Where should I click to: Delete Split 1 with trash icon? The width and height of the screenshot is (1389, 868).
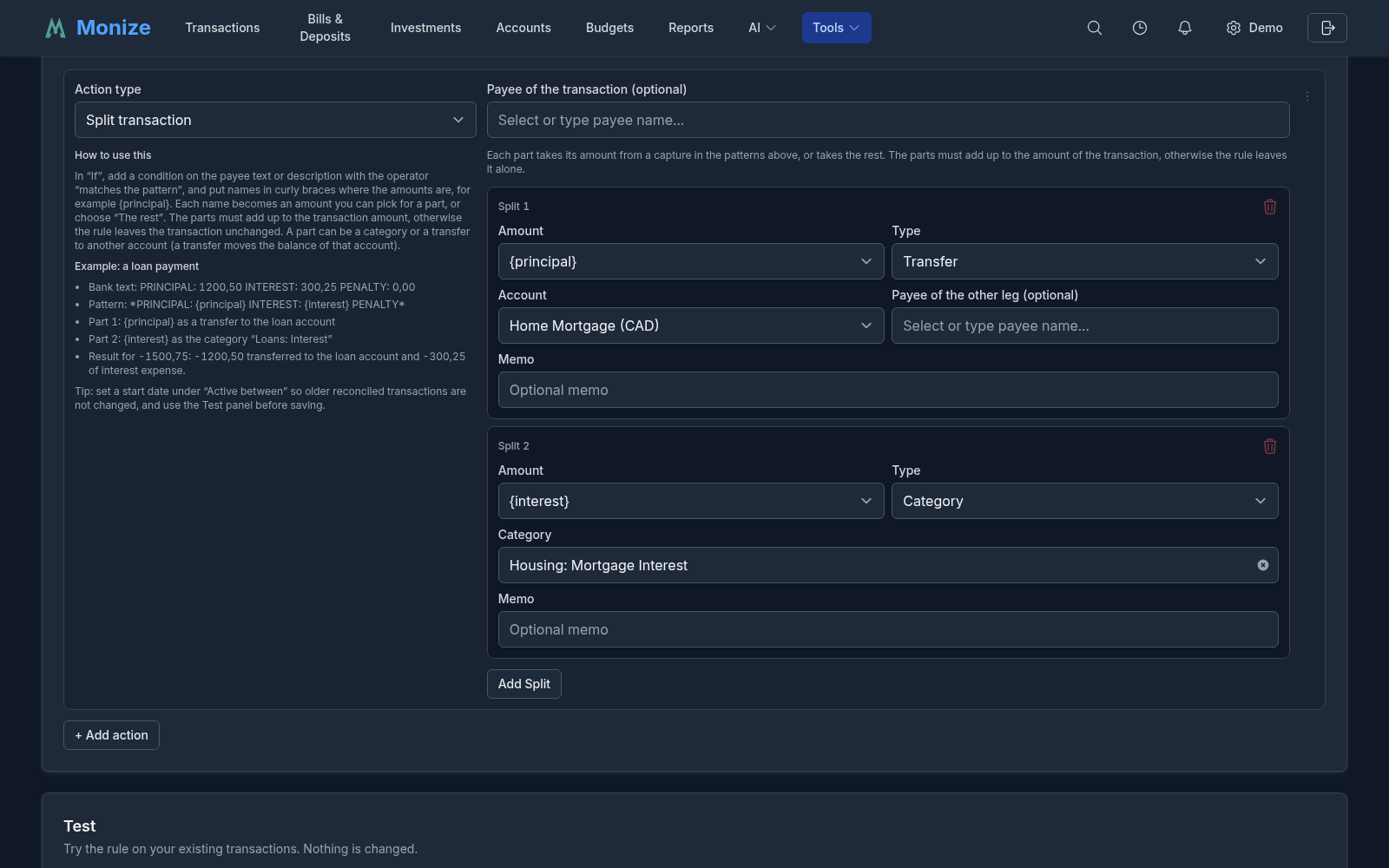[1270, 207]
